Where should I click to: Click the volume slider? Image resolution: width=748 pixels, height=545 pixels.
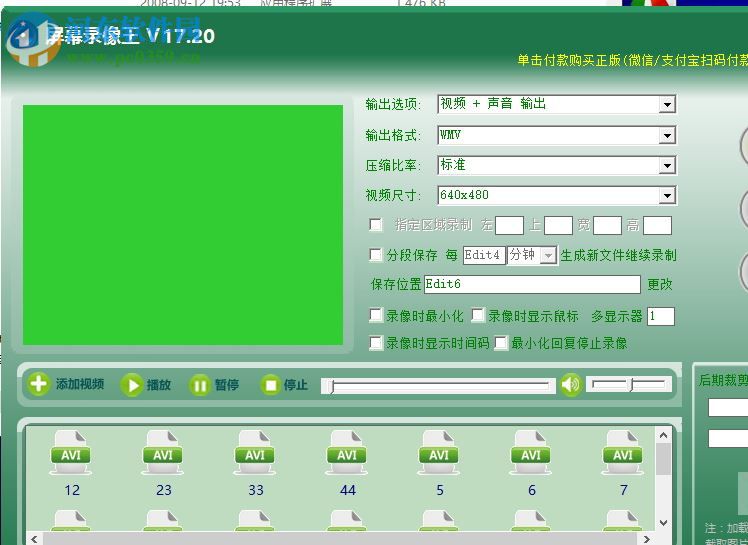coord(629,384)
